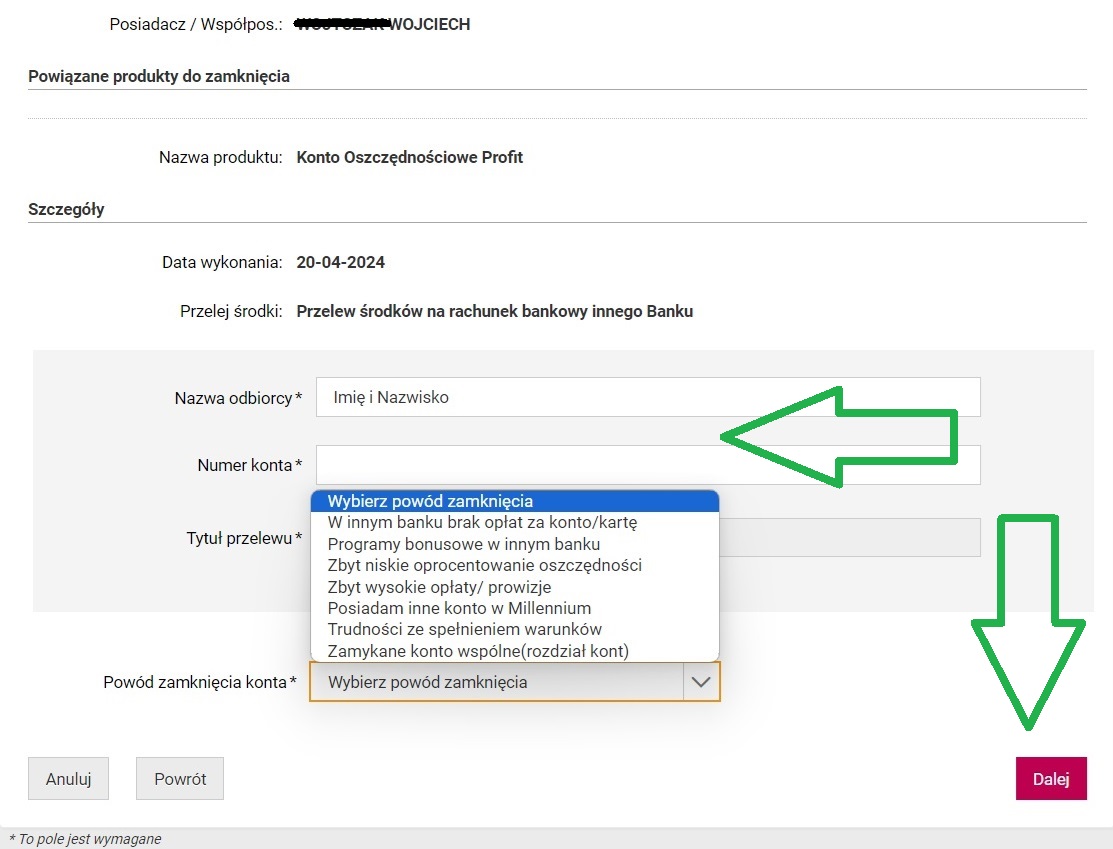1113x849 pixels.
Task: Select highlighted 'Wybierz powód zamknięcia' list entry
Action: 431,501
